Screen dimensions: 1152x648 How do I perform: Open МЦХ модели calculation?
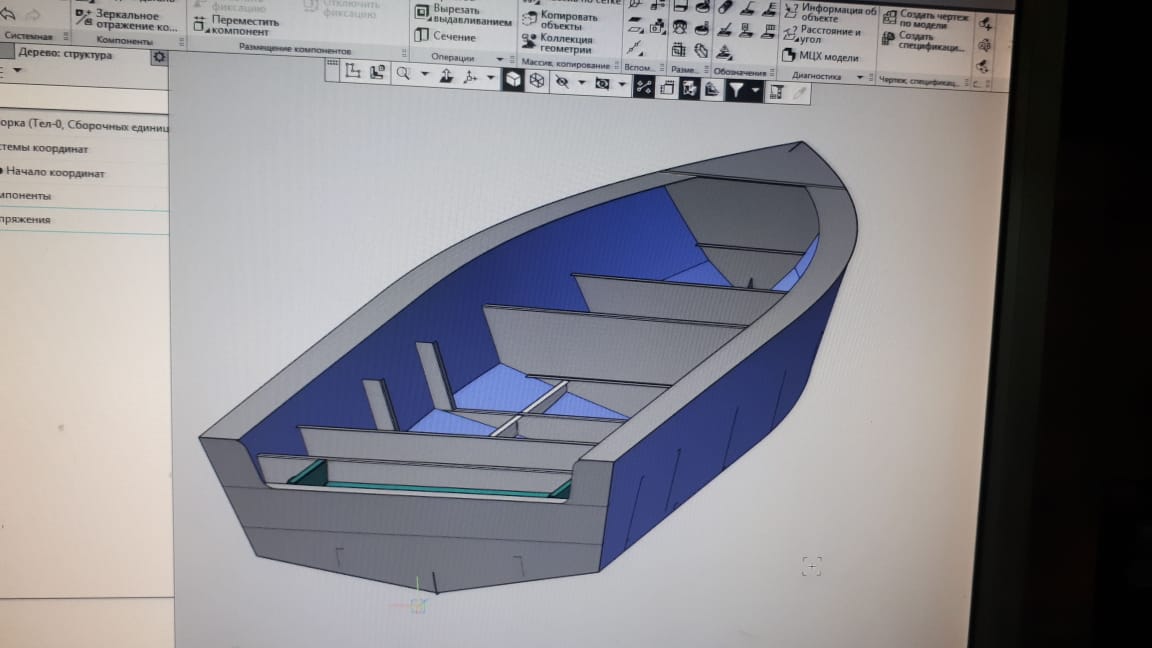click(820, 56)
